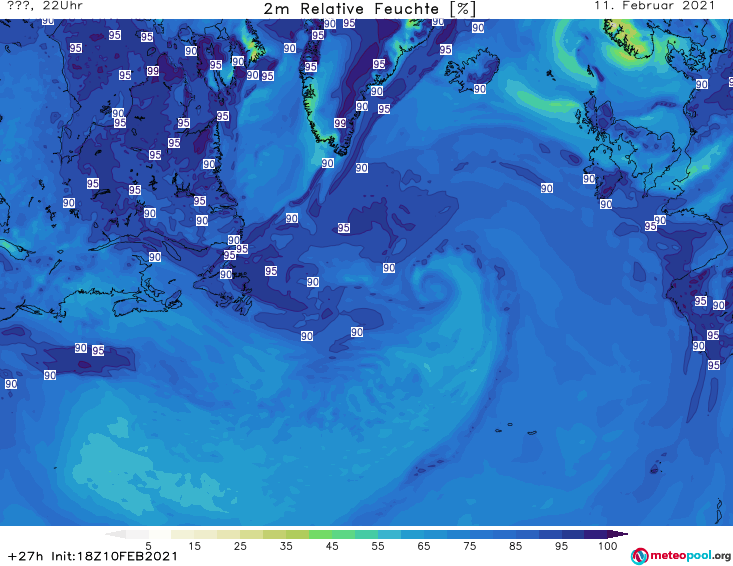Click the 99 contour label over northern Canada
733x566 pixels.
tap(153, 71)
